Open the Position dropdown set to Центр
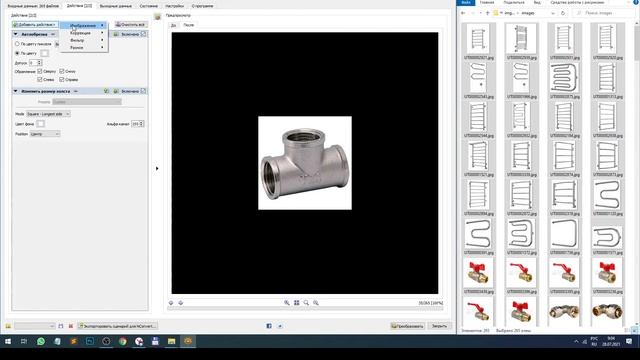The image size is (640, 360). tap(45, 134)
